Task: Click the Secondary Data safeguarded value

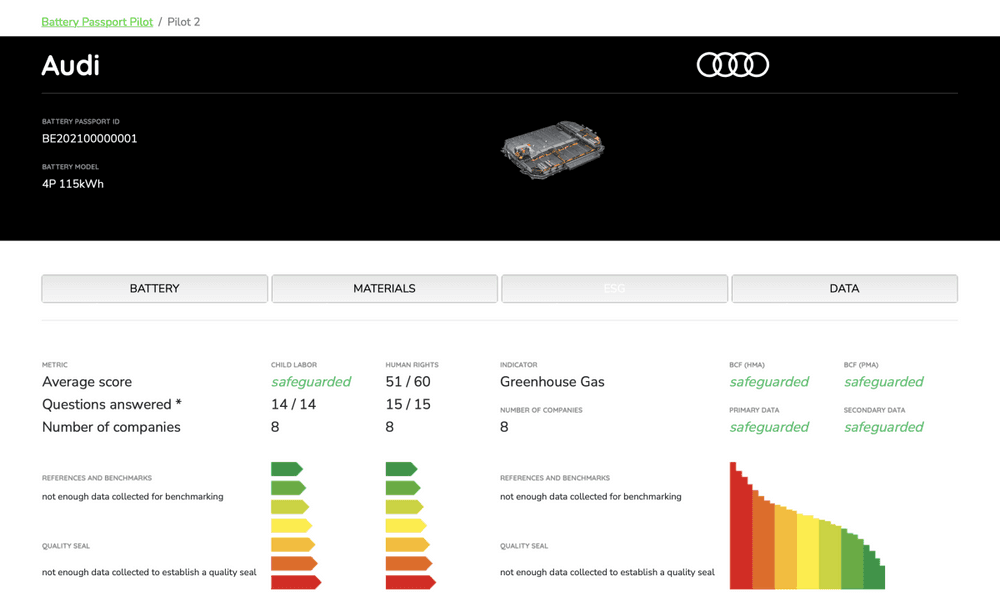Action: click(883, 427)
